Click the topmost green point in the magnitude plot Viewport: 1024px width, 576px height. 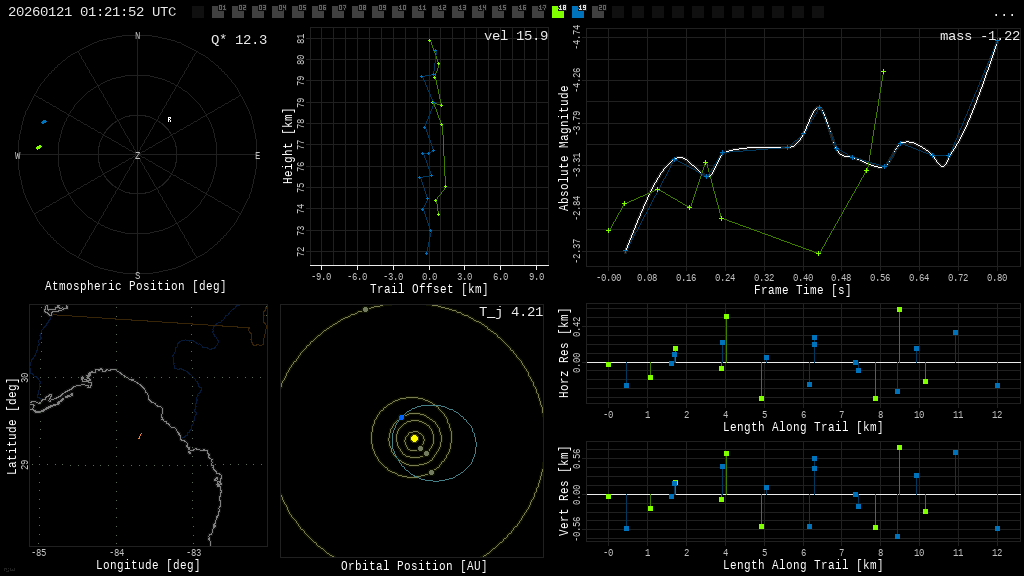click(883, 72)
